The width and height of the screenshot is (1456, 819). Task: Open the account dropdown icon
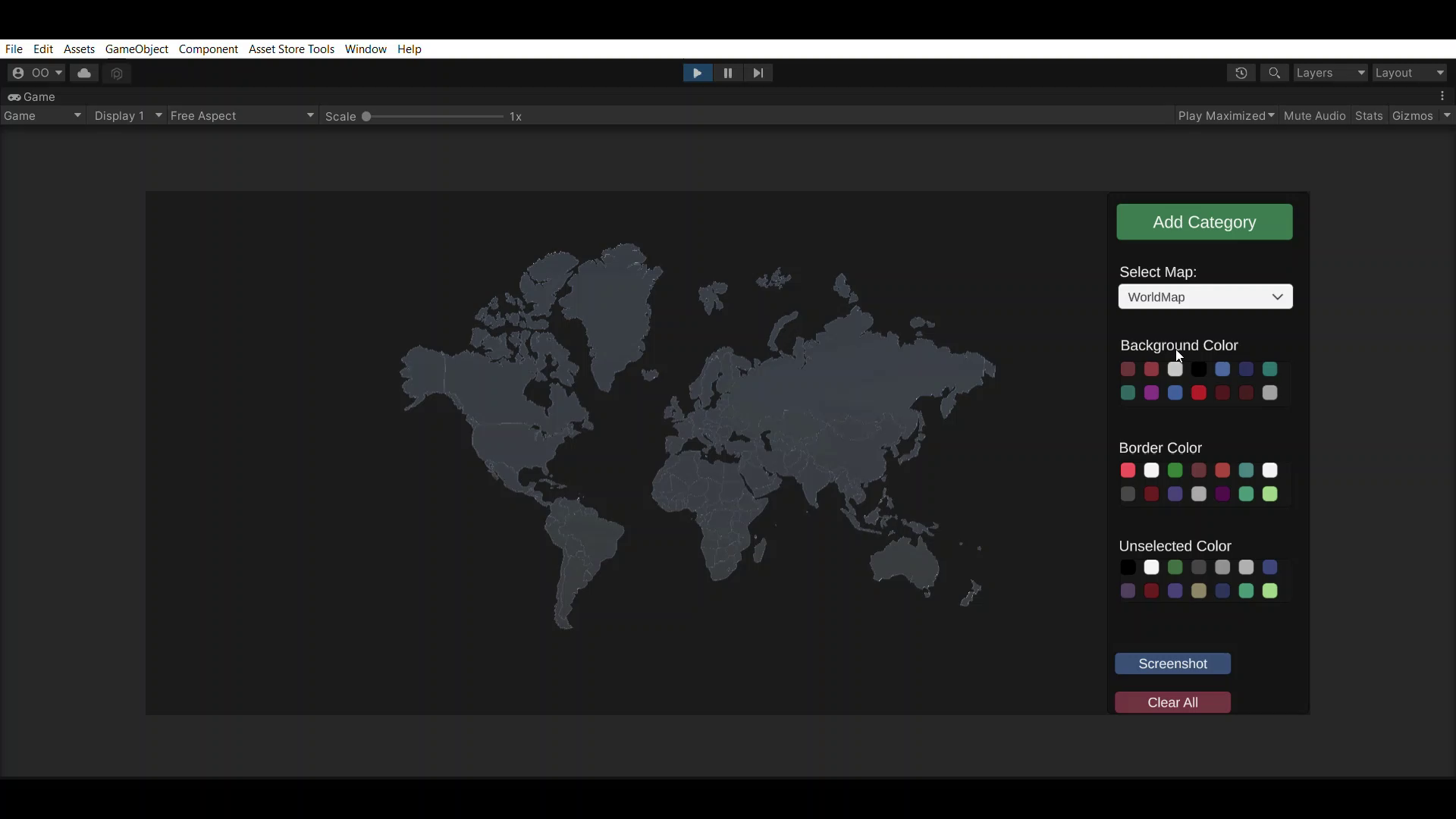click(36, 73)
